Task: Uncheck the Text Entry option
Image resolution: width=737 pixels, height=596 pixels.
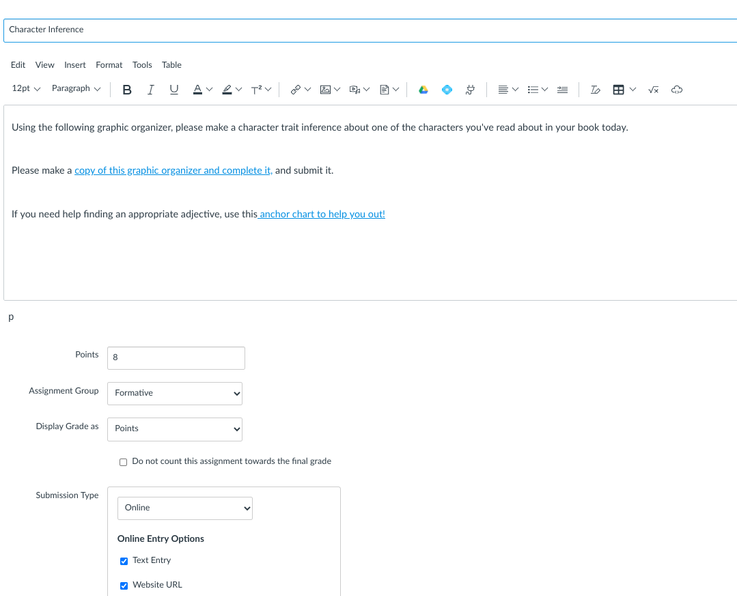Action: (124, 561)
